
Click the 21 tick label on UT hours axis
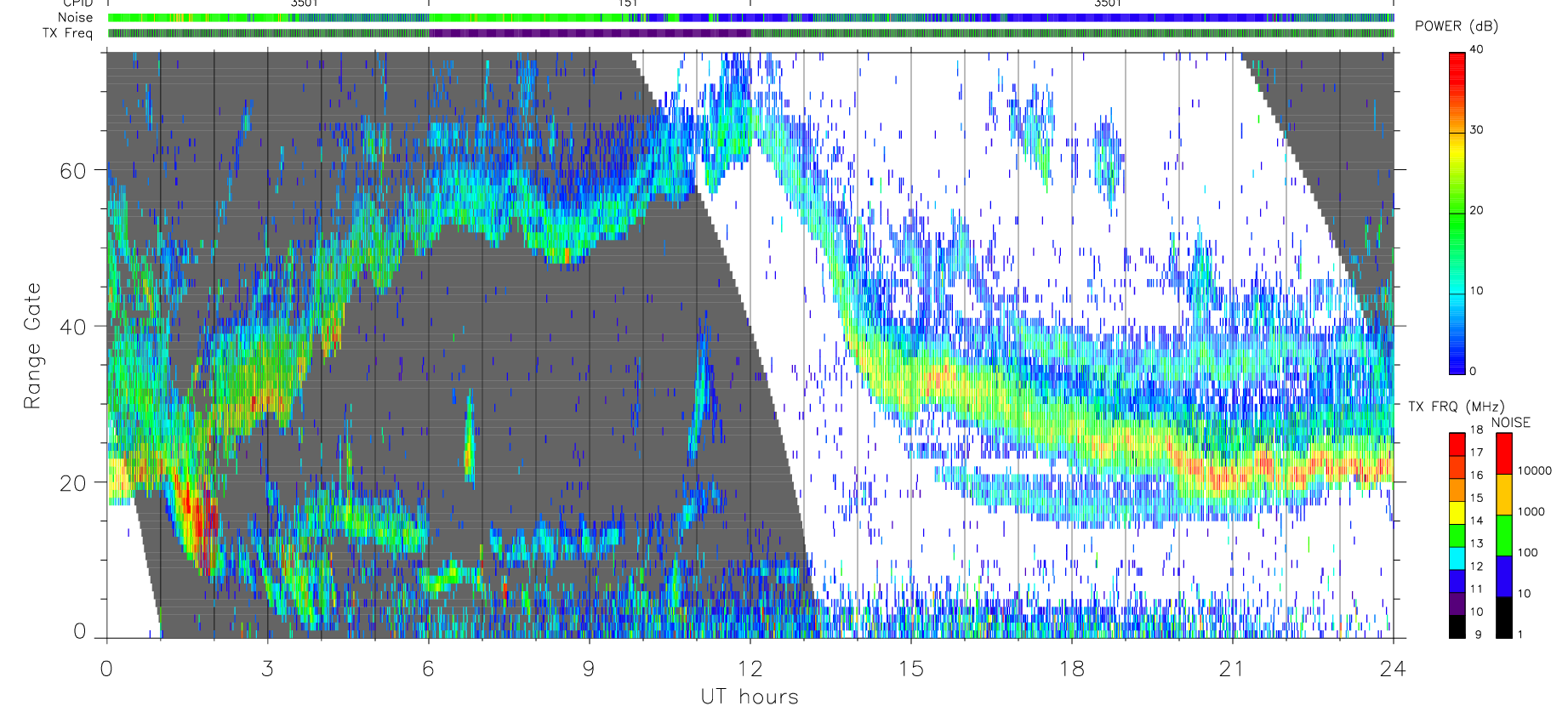1232,669
